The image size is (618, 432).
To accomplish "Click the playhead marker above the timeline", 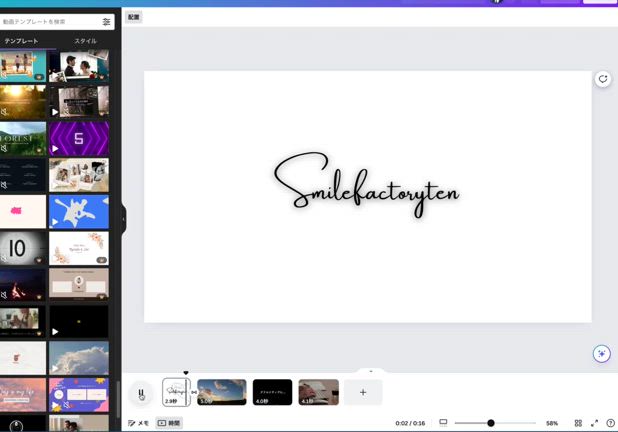I will [186, 373].
